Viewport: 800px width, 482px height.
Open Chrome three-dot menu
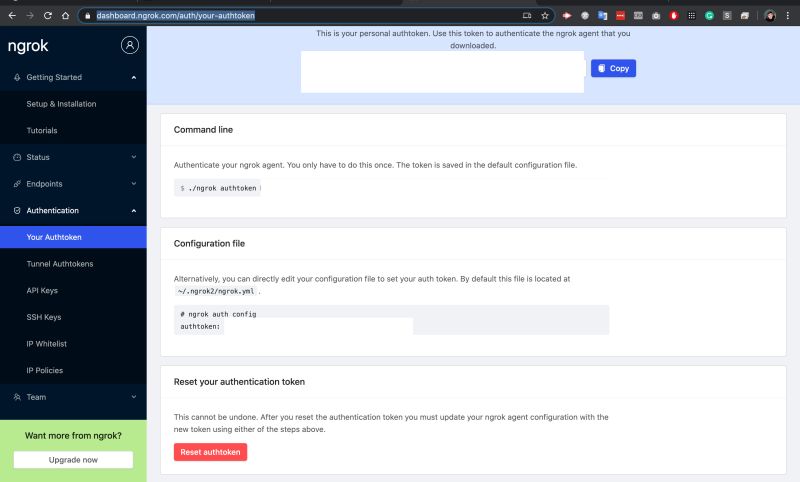point(788,16)
